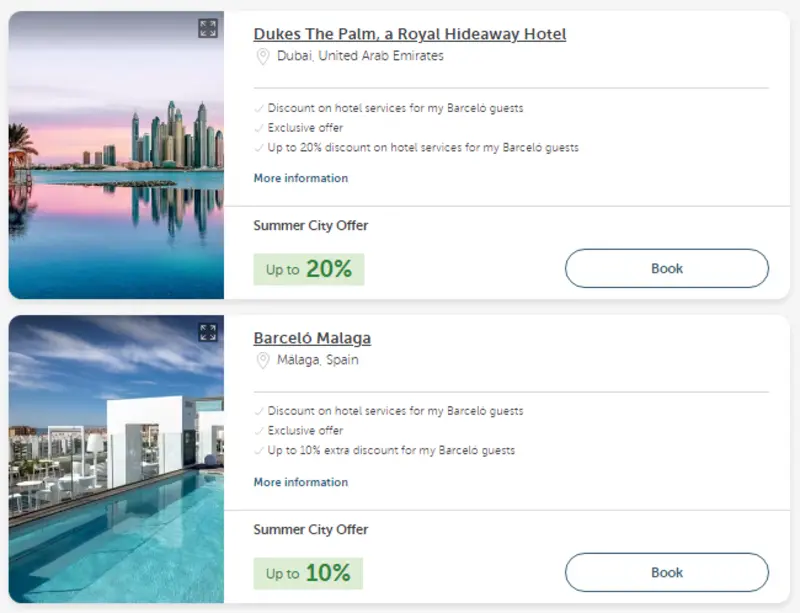Open the Barceló Malaga hotel title link
The width and height of the screenshot is (800, 613).
click(x=312, y=338)
